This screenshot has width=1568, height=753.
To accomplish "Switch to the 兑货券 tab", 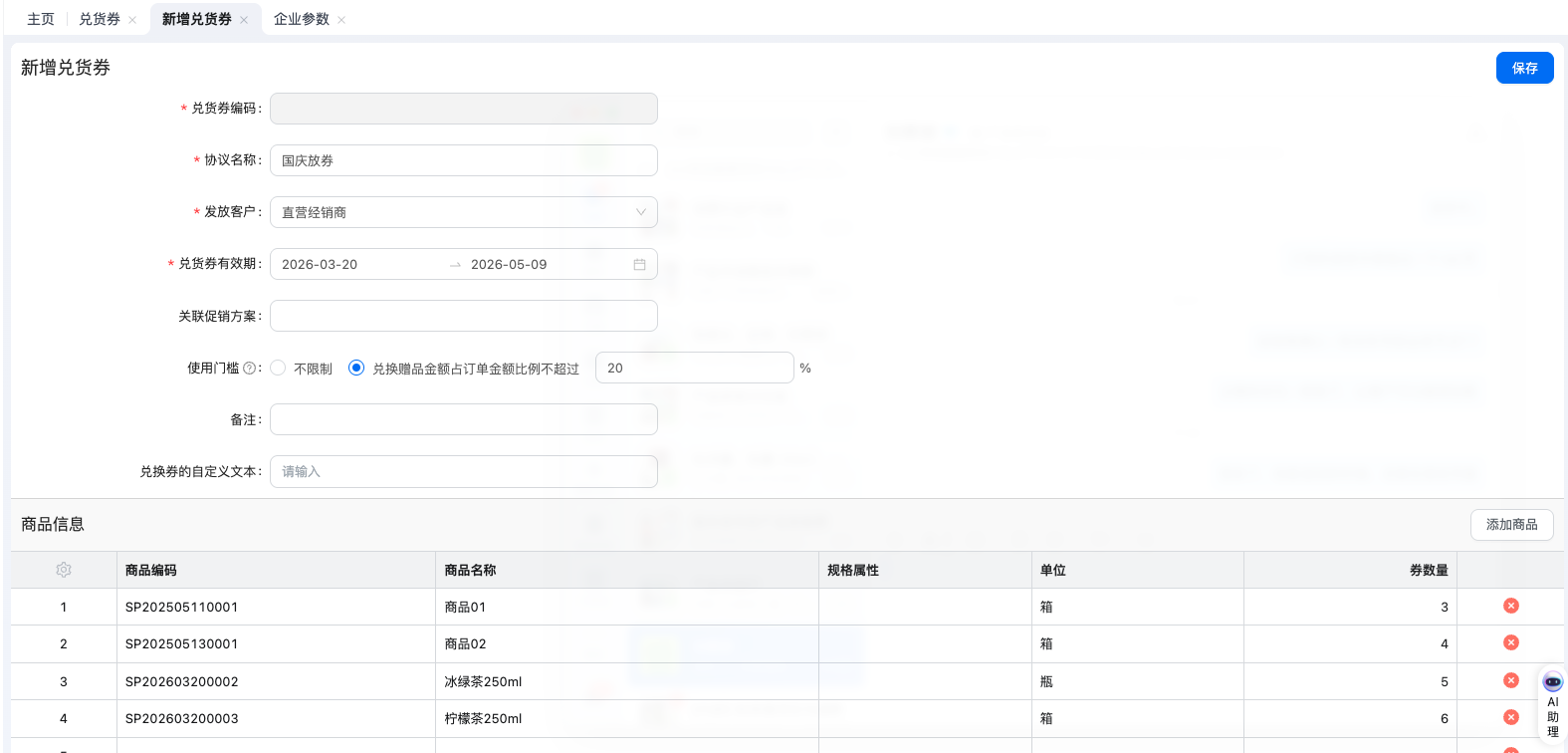I will click(x=100, y=19).
